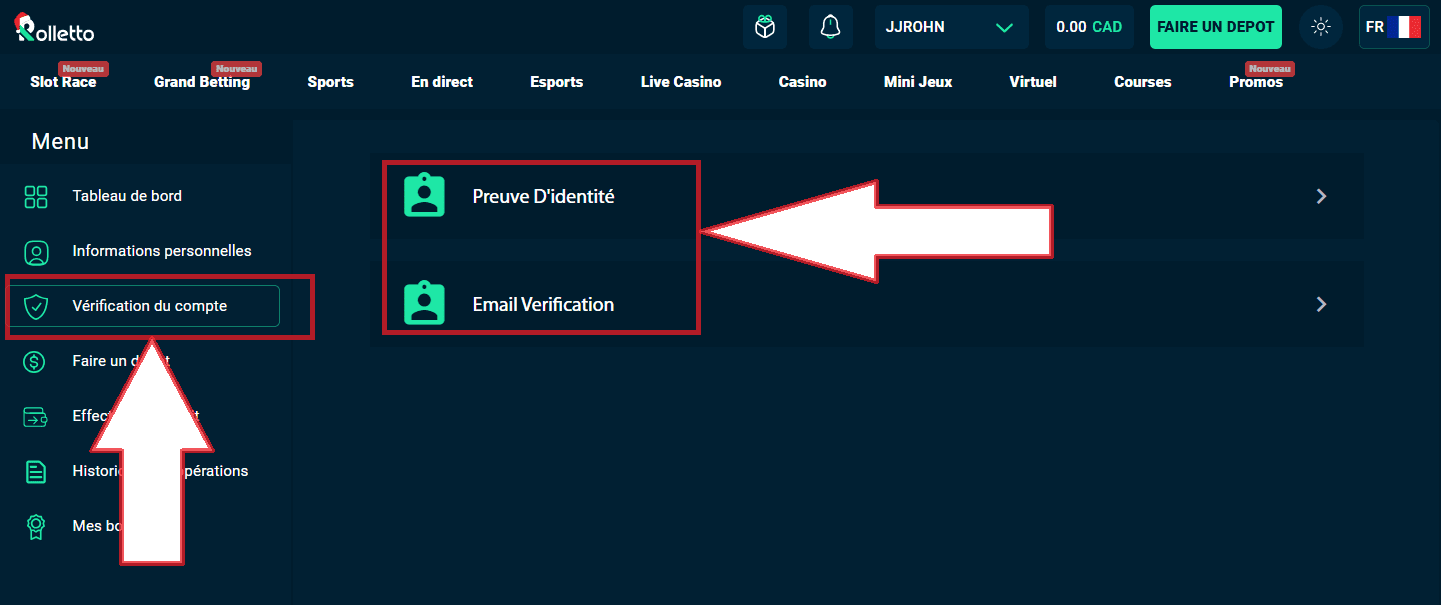The width and height of the screenshot is (1441, 605).
Task: Go to the Casino section
Action: (802, 82)
